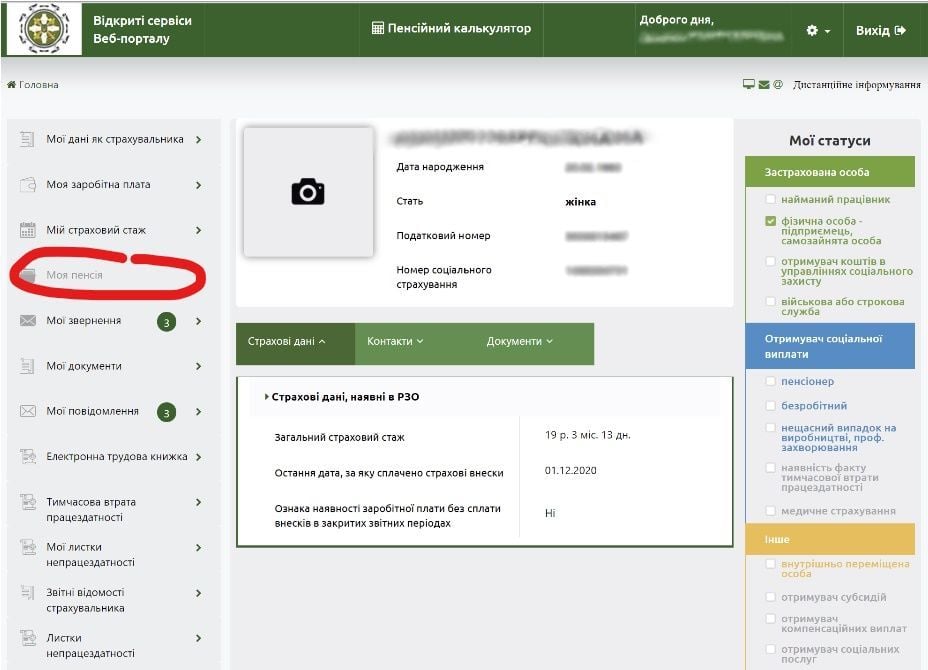The height and width of the screenshot is (670, 928).
Task: Click the icon for Листки непрацездатності
Action: (28, 637)
